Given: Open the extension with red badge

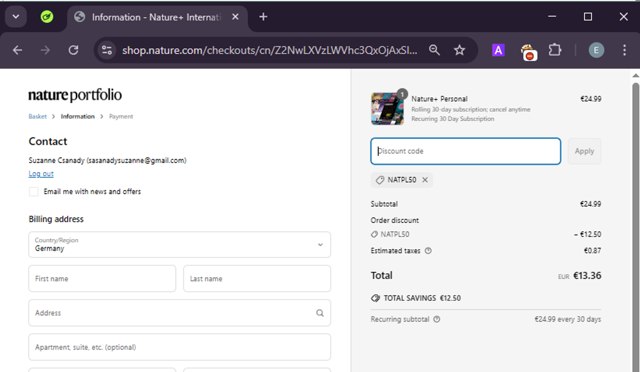Looking at the screenshot, I should coord(528,52).
